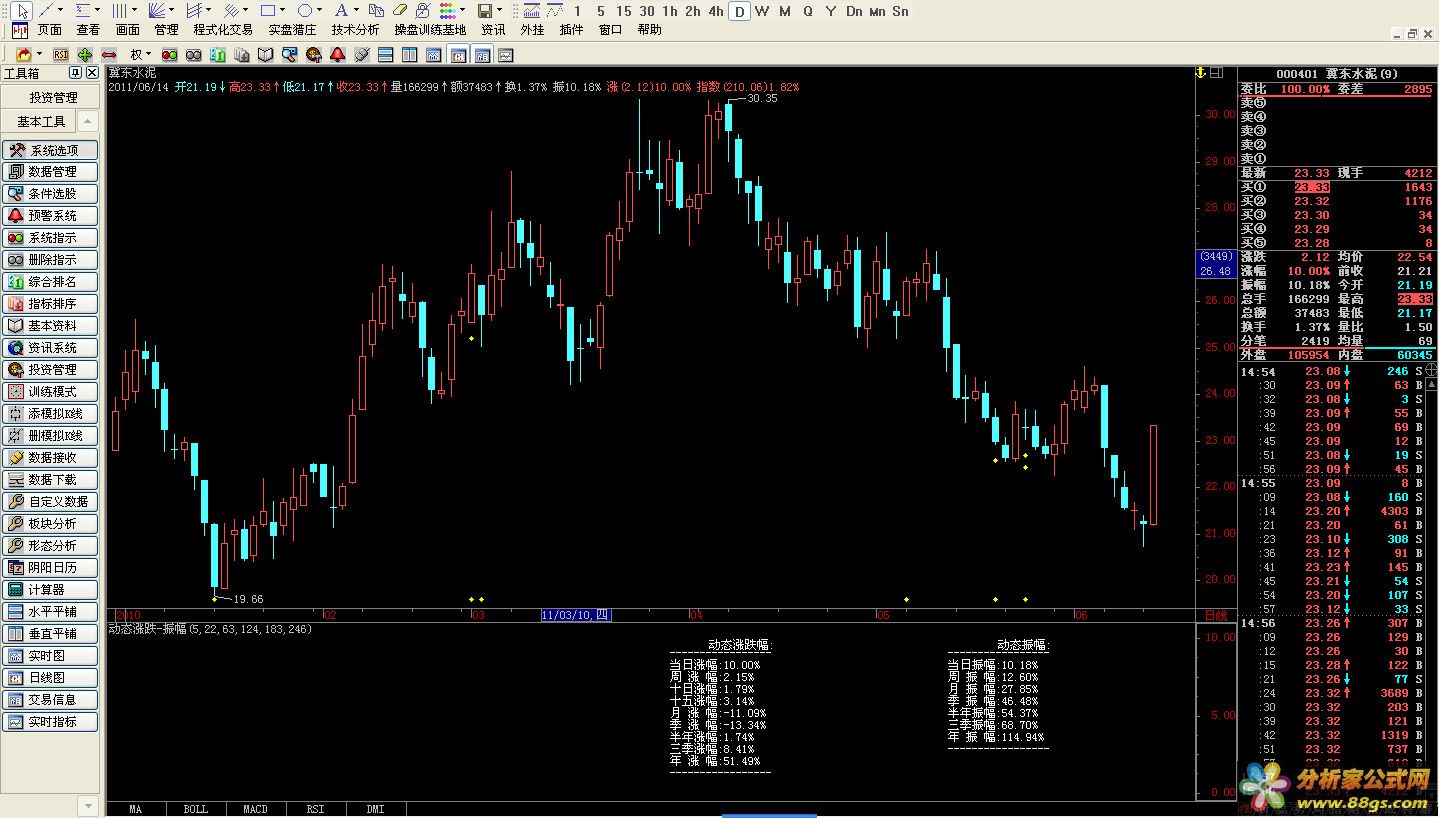Open the 程式化交易 menu
The height and width of the screenshot is (818, 1439).
pyautogui.click(x=223, y=30)
